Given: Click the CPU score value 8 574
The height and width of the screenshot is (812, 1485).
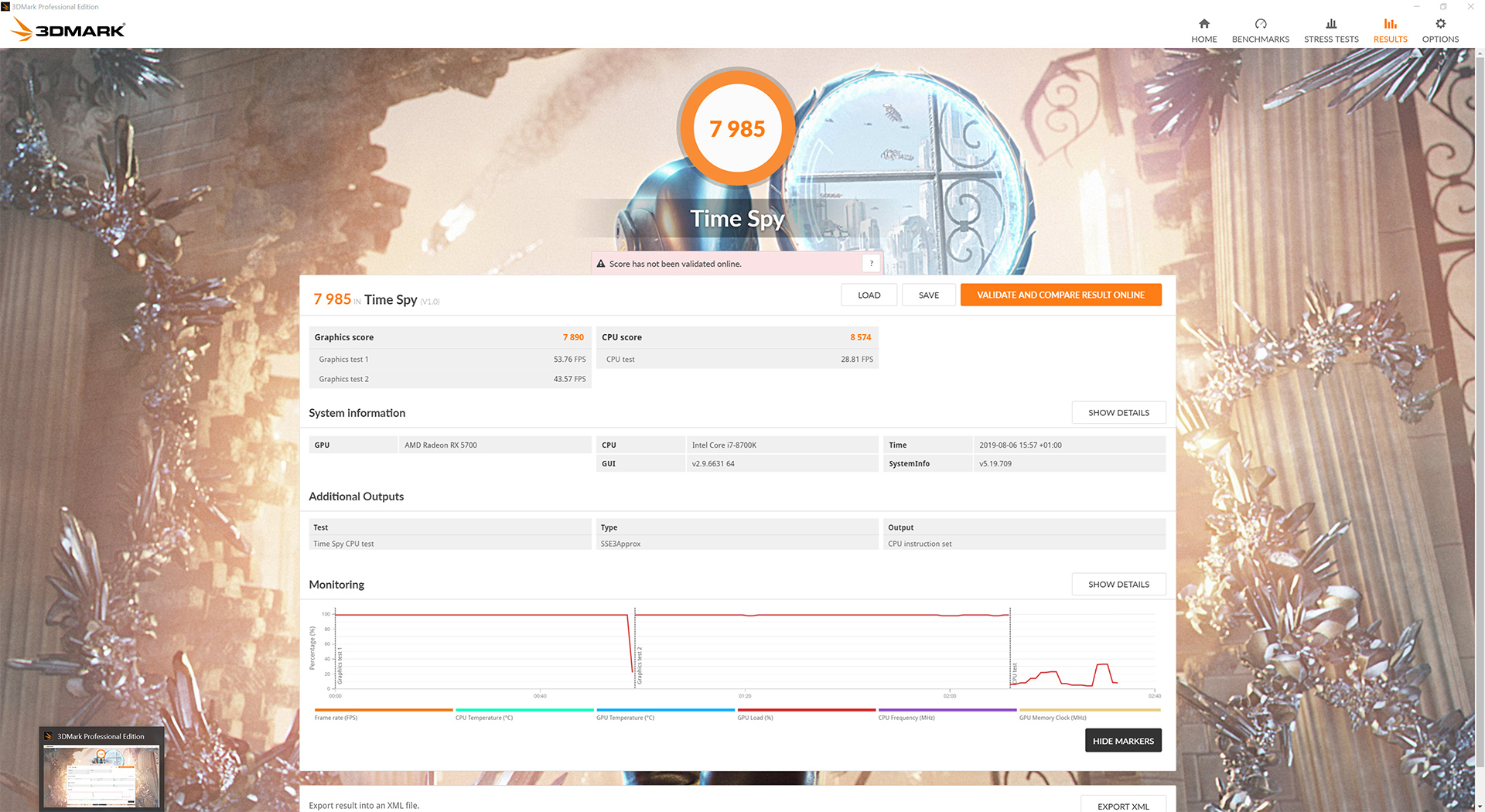Looking at the screenshot, I should coord(860,337).
